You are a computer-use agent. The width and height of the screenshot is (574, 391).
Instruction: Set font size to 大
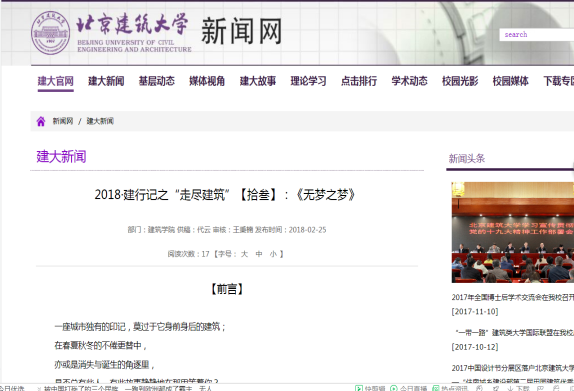point(244,254)
